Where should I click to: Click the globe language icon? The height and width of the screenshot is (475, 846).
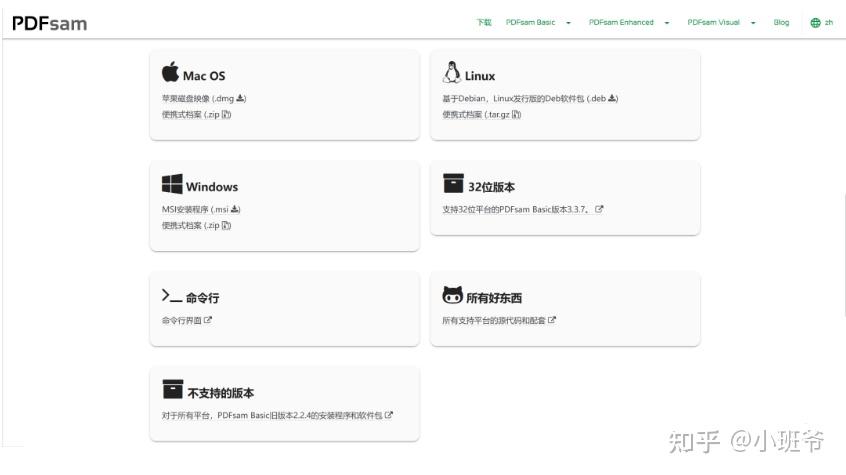click(x=815, y=23)
